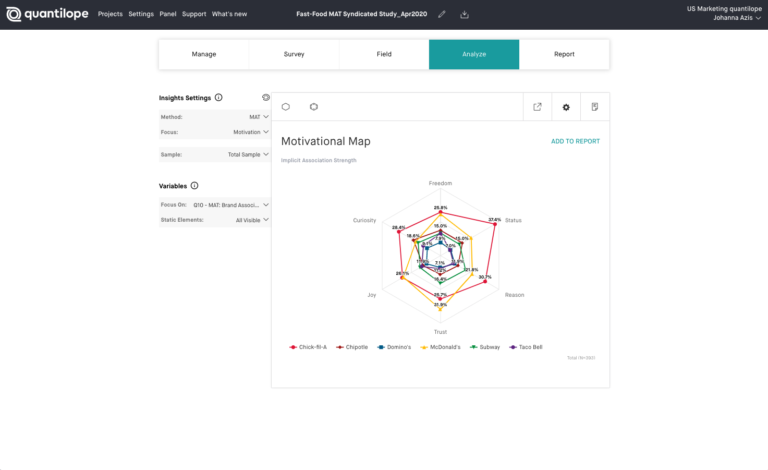
Task: Open the Survey tab
Action: click(x=294, y=54)
